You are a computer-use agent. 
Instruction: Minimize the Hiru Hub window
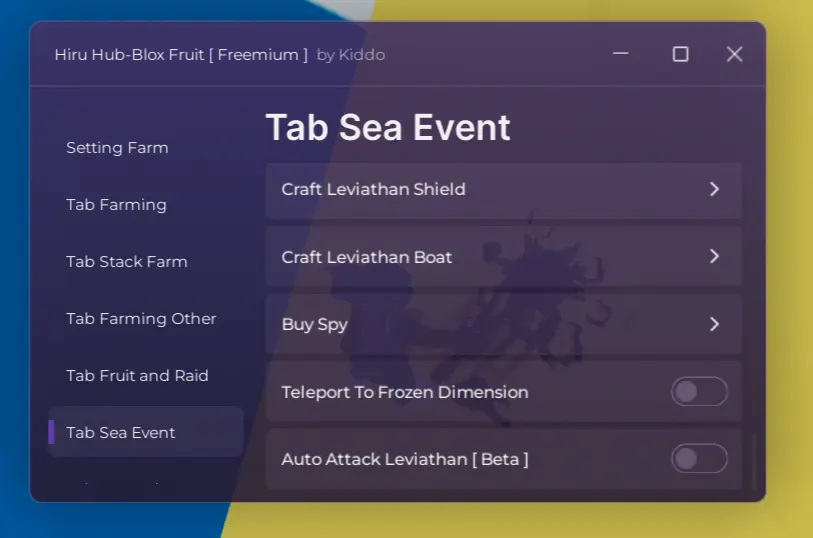[x=621, y=54]
